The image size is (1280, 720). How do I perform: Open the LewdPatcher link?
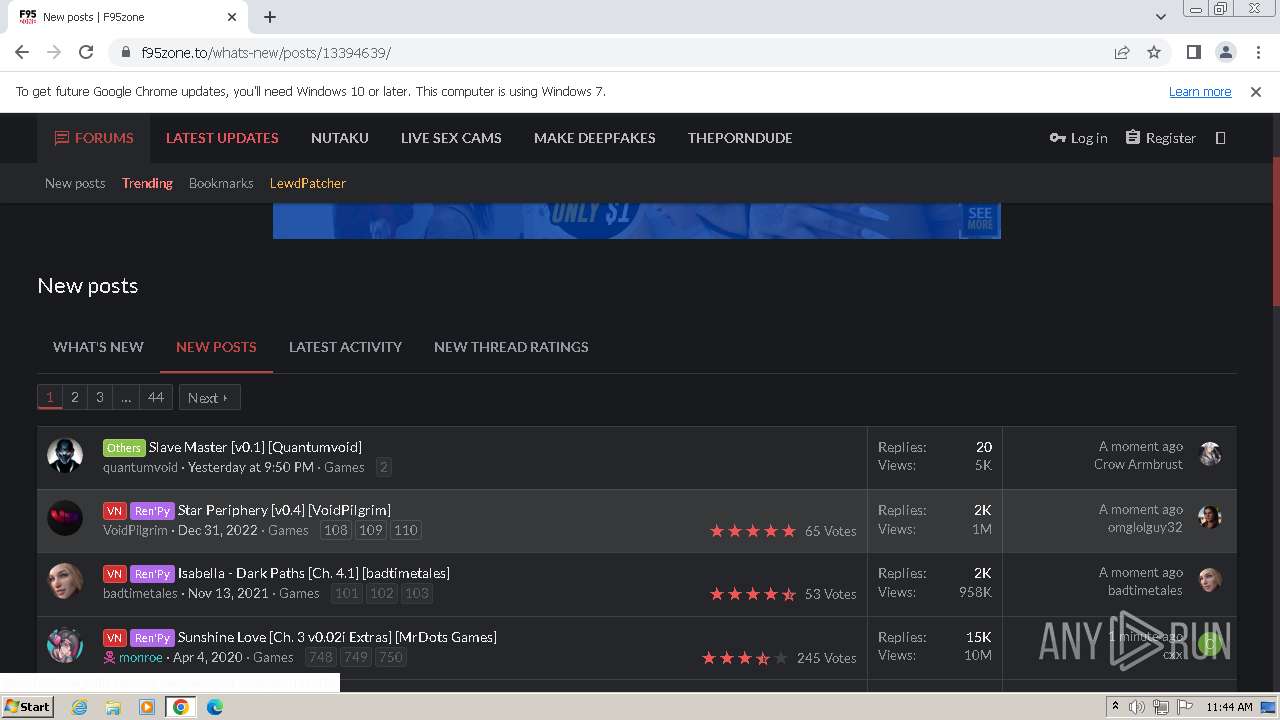click(x=308, y=183)
